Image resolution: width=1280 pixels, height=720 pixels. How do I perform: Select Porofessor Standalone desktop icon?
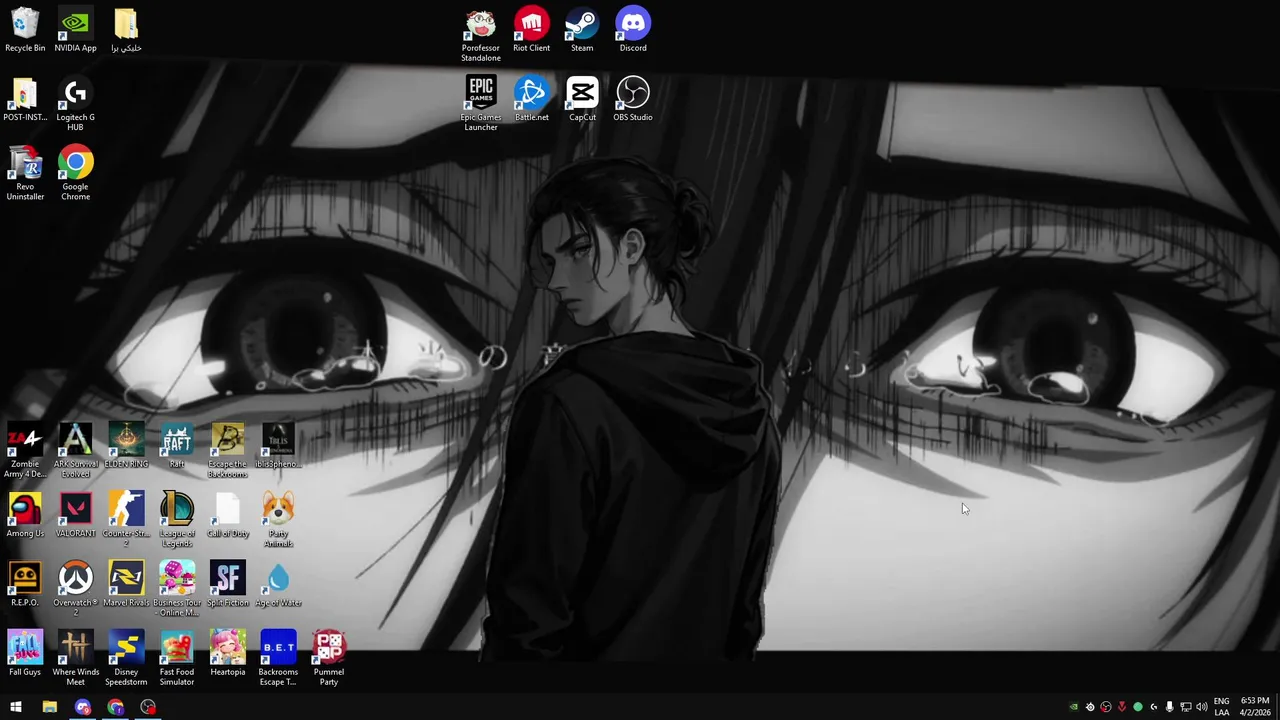pos(481,35)
